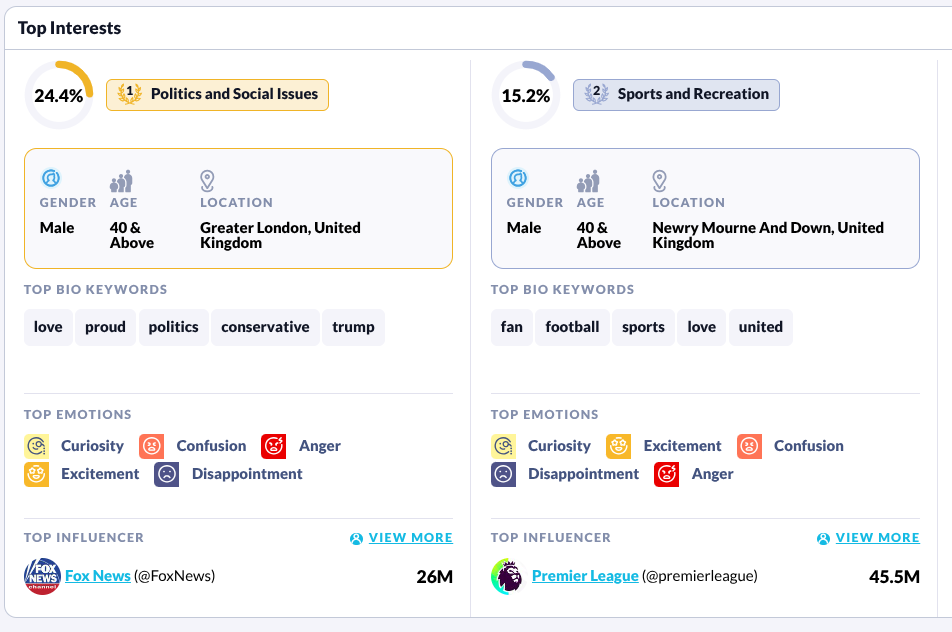Click the age group icon in Politics card

point(121,182)
